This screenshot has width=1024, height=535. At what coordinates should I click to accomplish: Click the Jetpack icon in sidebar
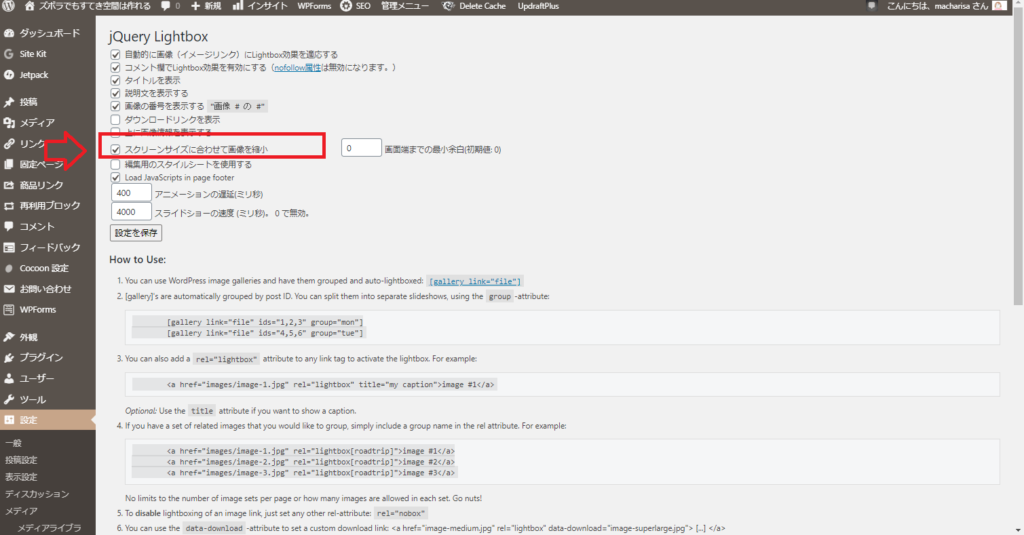pyautogui.click(x=9, y=74)
